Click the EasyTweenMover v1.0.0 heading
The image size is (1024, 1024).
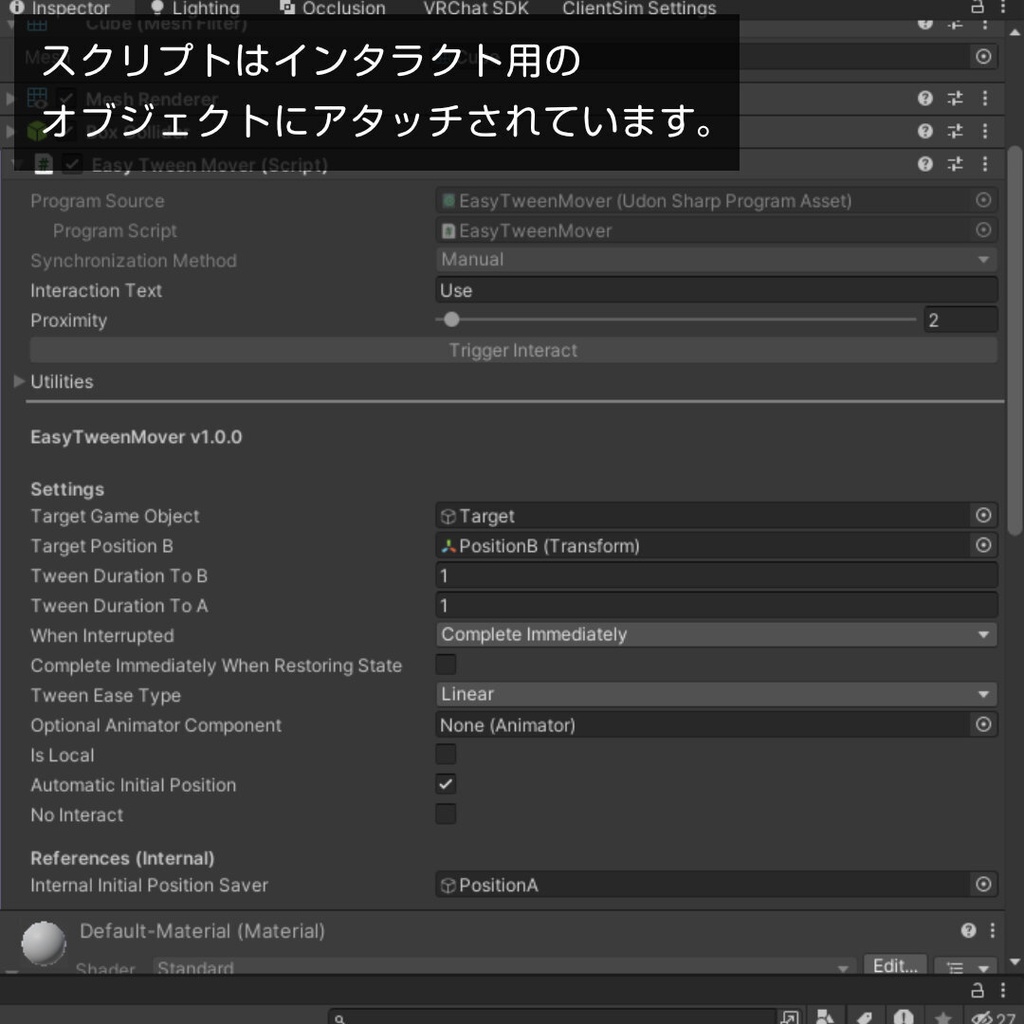coord(136,437)
